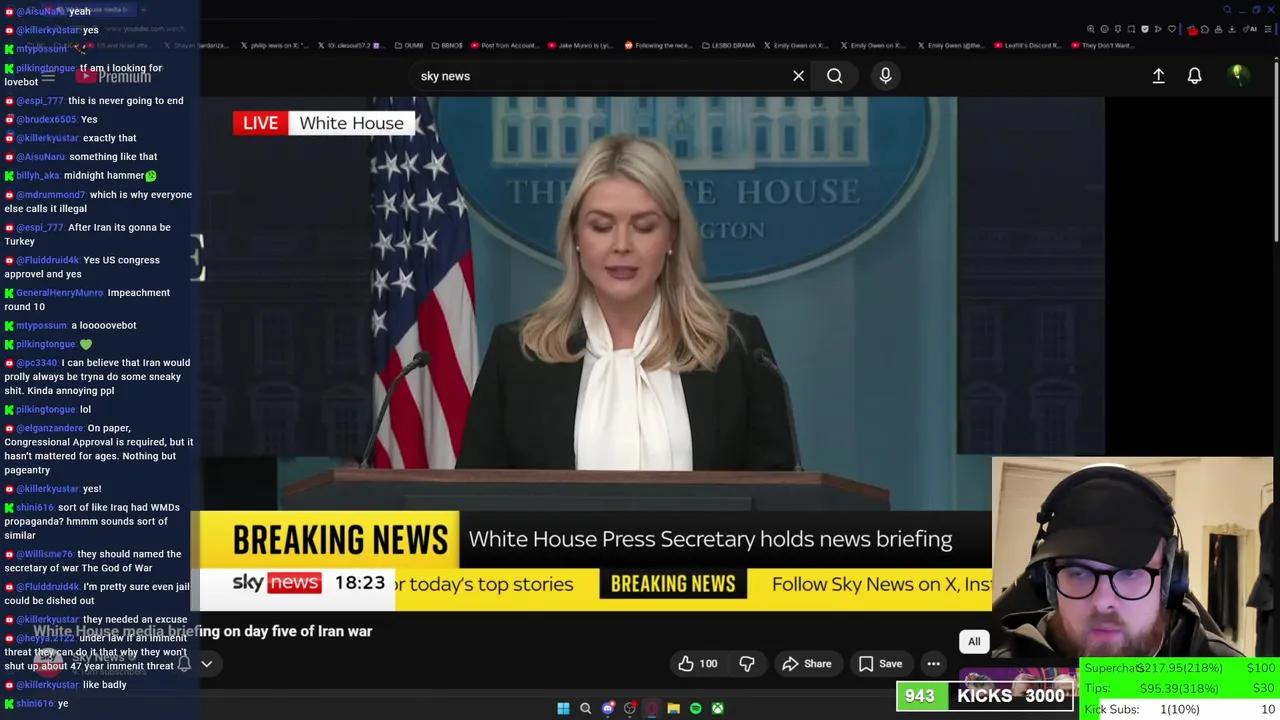This screenshot has height=720, width=1280.
Task: Click the browser zoom icon in address bar
Action: pyautogui.click(x=1090, y=29)
